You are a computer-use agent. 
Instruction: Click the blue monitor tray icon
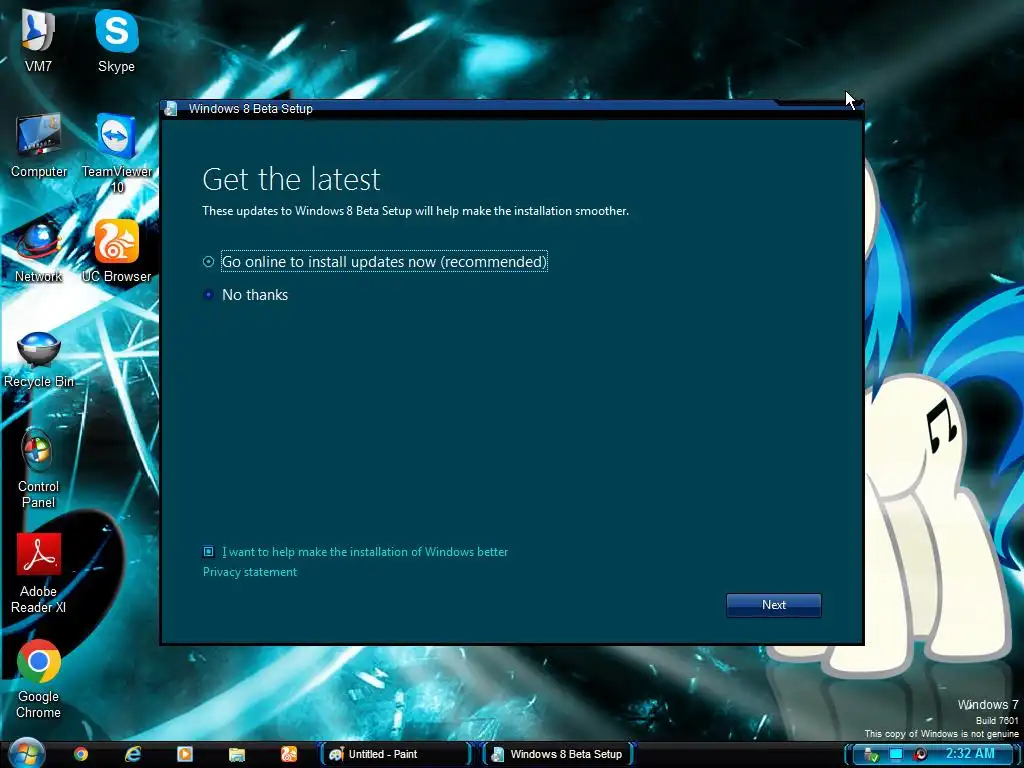tap(896, 754)
